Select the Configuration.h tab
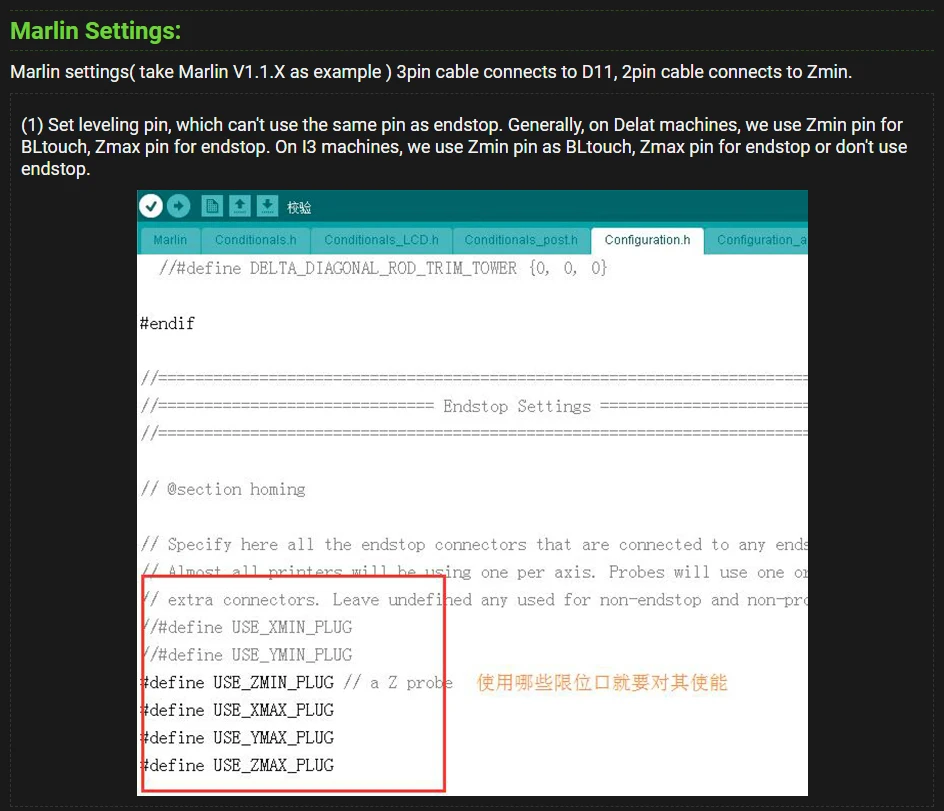944x811 pixels. tap(647, 240)
